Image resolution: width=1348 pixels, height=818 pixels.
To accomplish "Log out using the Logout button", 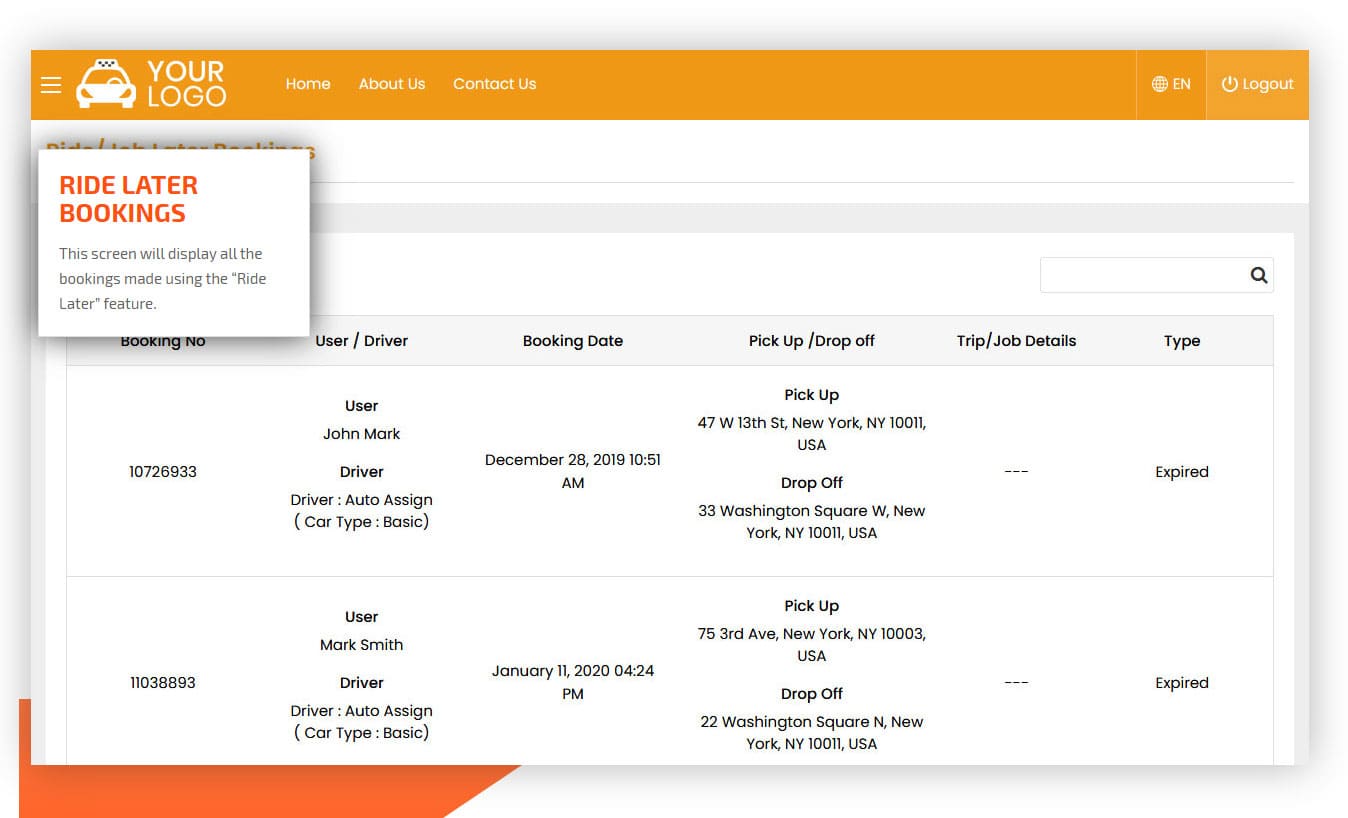I will pyautogui.click(x=1258, y=84).
